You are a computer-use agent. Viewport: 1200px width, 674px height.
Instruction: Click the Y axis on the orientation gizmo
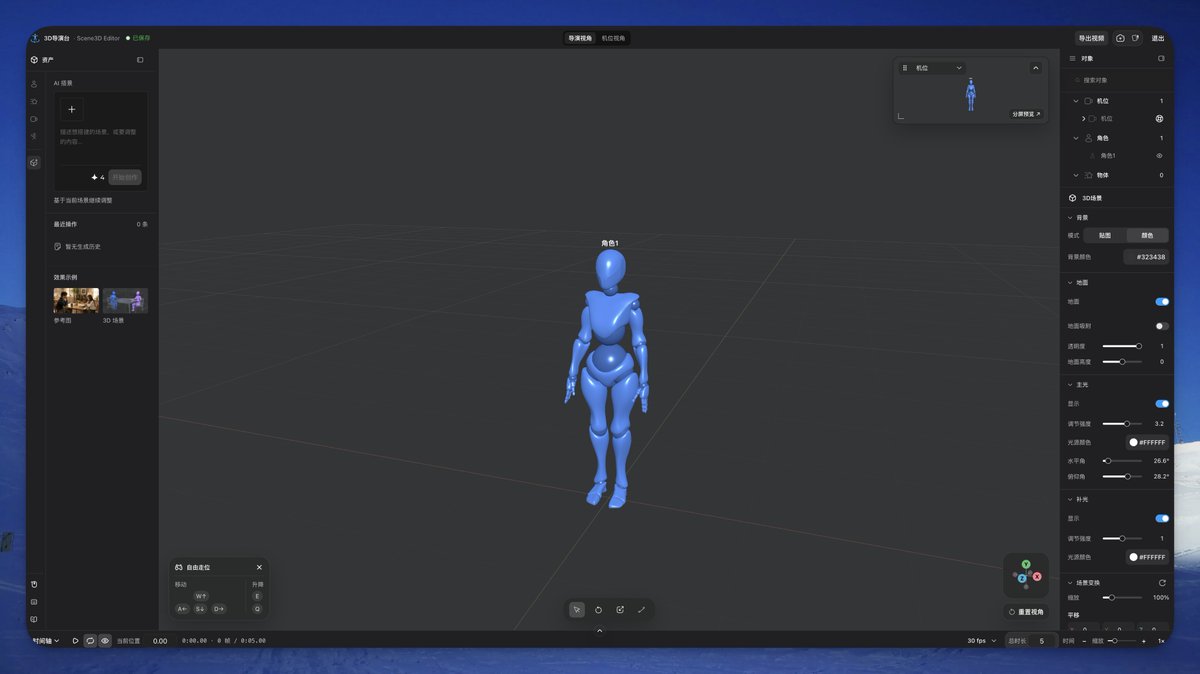(1026, 565)
